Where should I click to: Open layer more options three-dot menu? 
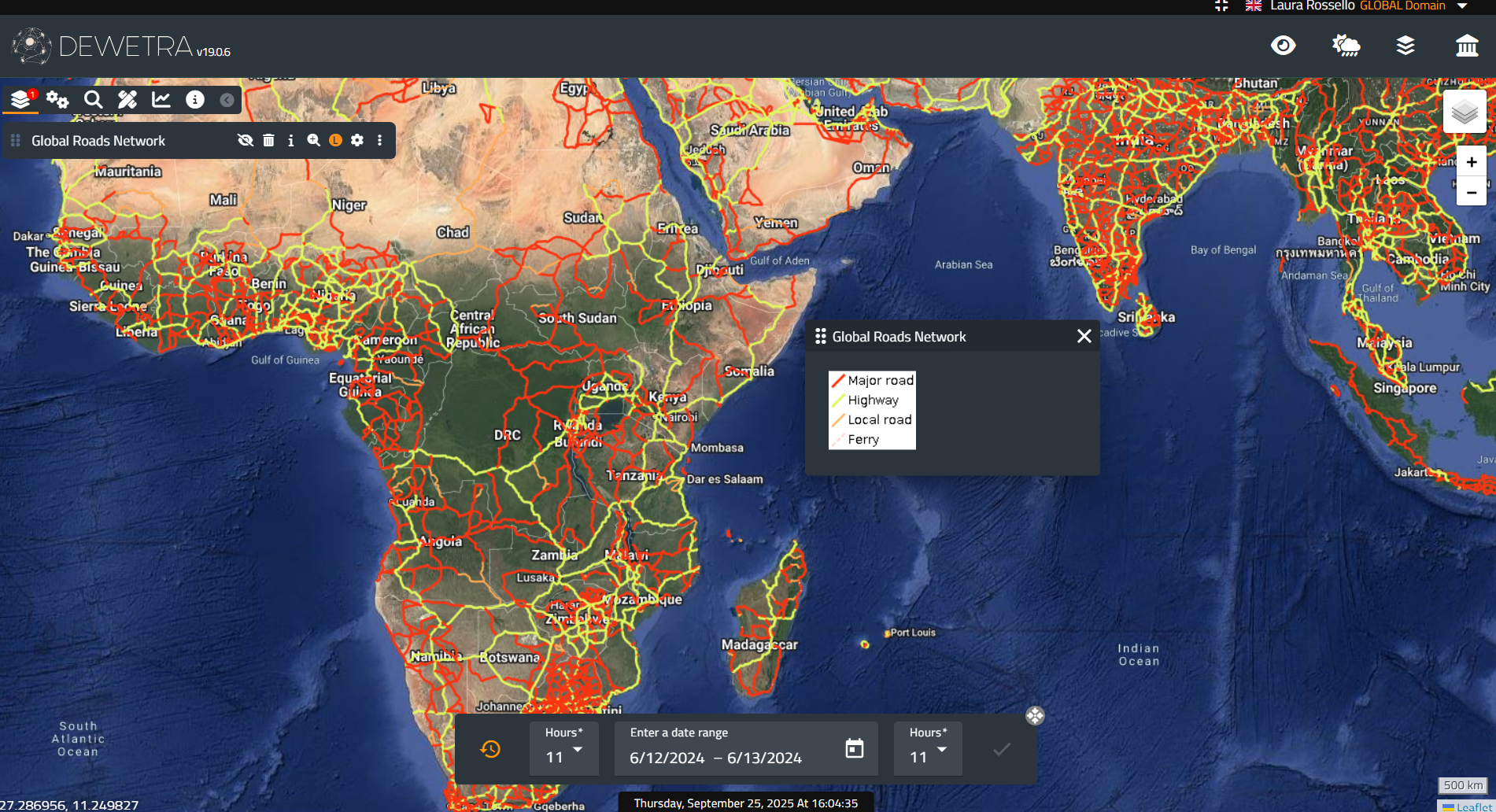(379, 140)
